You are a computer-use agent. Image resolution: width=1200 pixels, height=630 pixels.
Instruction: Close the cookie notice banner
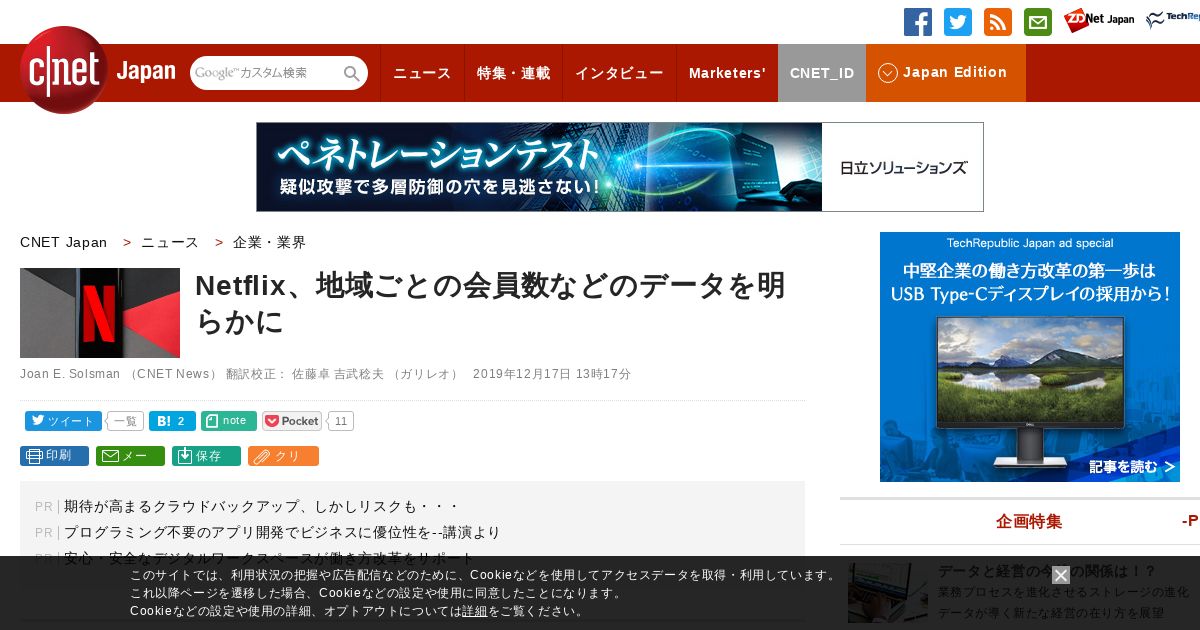(1061, 575)
